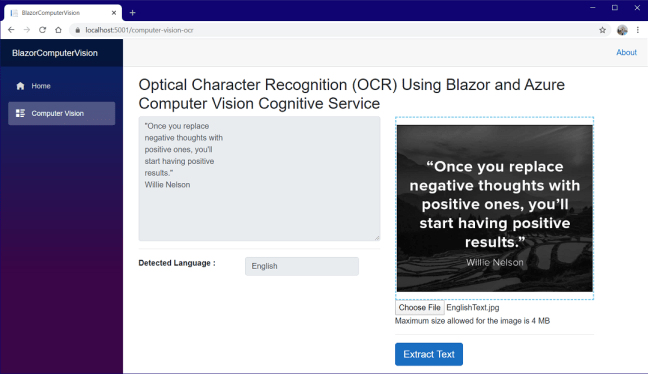Image resolution: width=648 pixels, height=374 pixels.
Task: Click the Detected Language field showing English
Action: click(x=302, y=266)
